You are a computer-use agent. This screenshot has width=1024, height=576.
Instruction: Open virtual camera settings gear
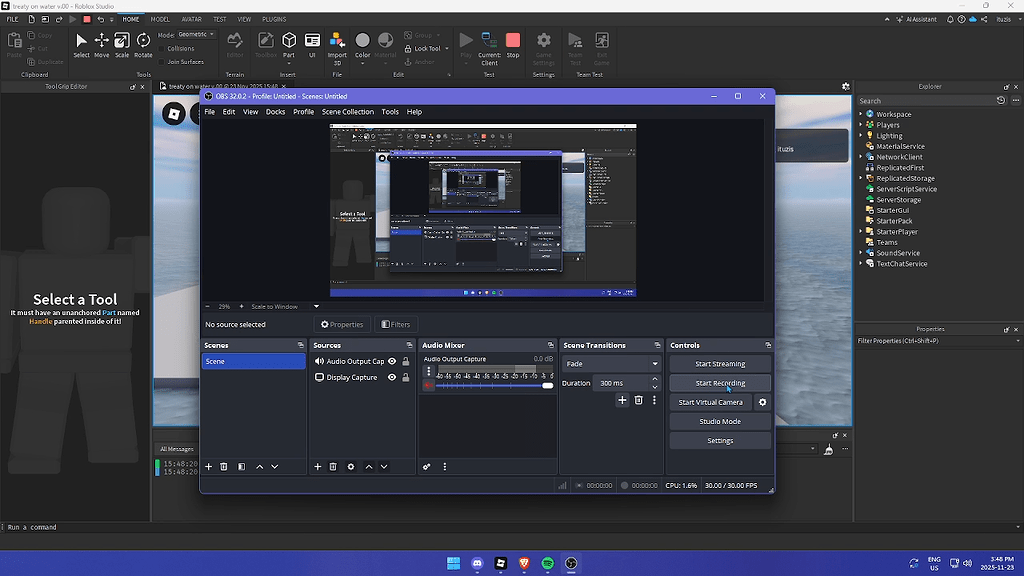pyautogui.click(x=762, y=402)
